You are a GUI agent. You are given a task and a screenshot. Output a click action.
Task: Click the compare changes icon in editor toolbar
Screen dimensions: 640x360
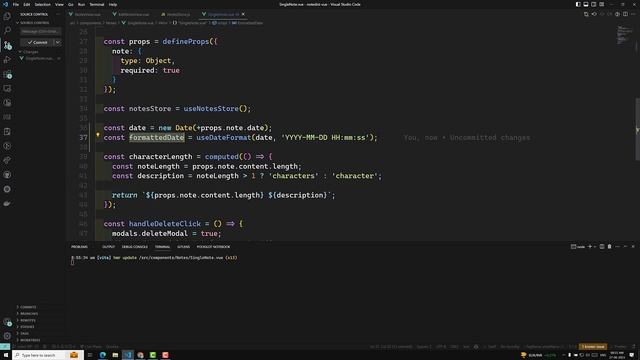586,14
